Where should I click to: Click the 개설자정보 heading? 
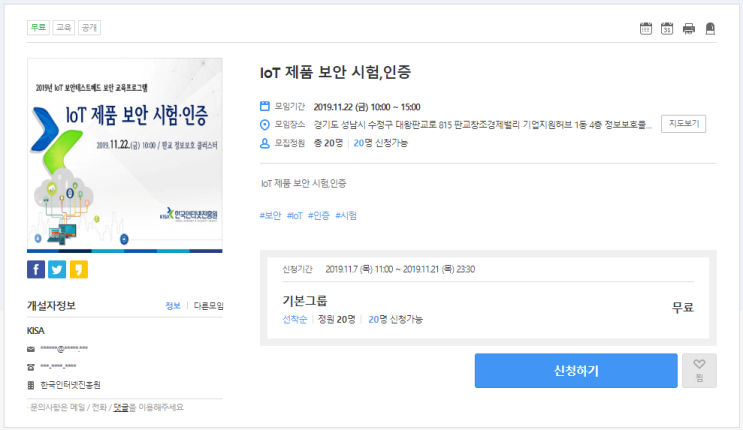click(51, 306)
